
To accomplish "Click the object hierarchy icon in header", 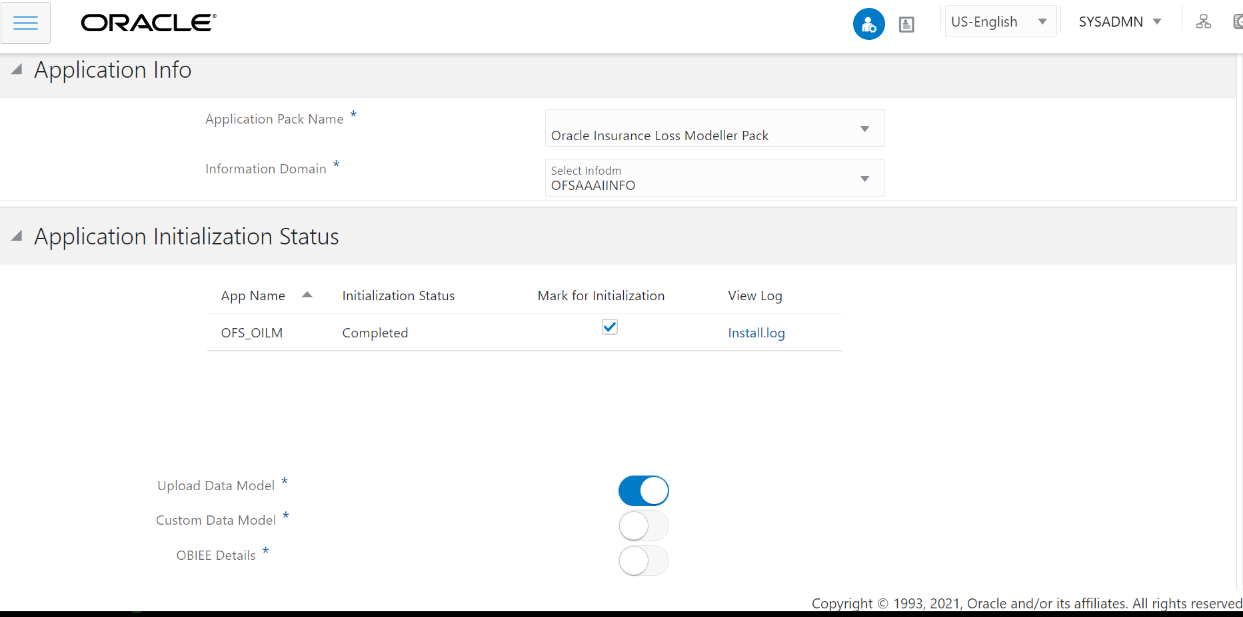I will (1204, 22).
